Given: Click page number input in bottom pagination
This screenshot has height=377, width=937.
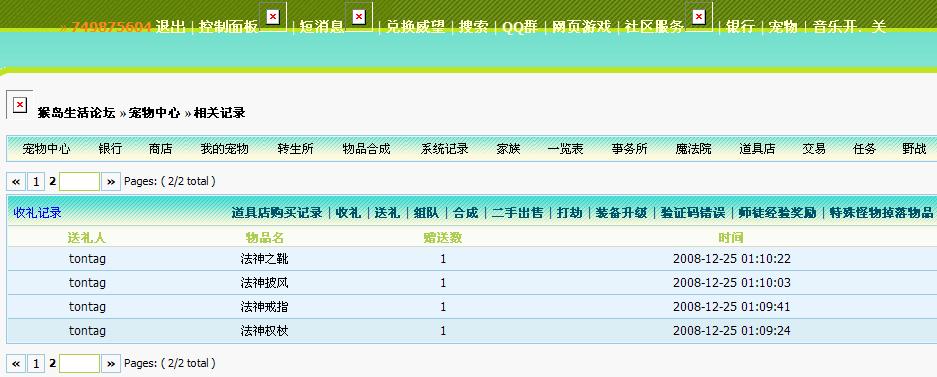Looking at the screenshot, I should click(79, 363).
